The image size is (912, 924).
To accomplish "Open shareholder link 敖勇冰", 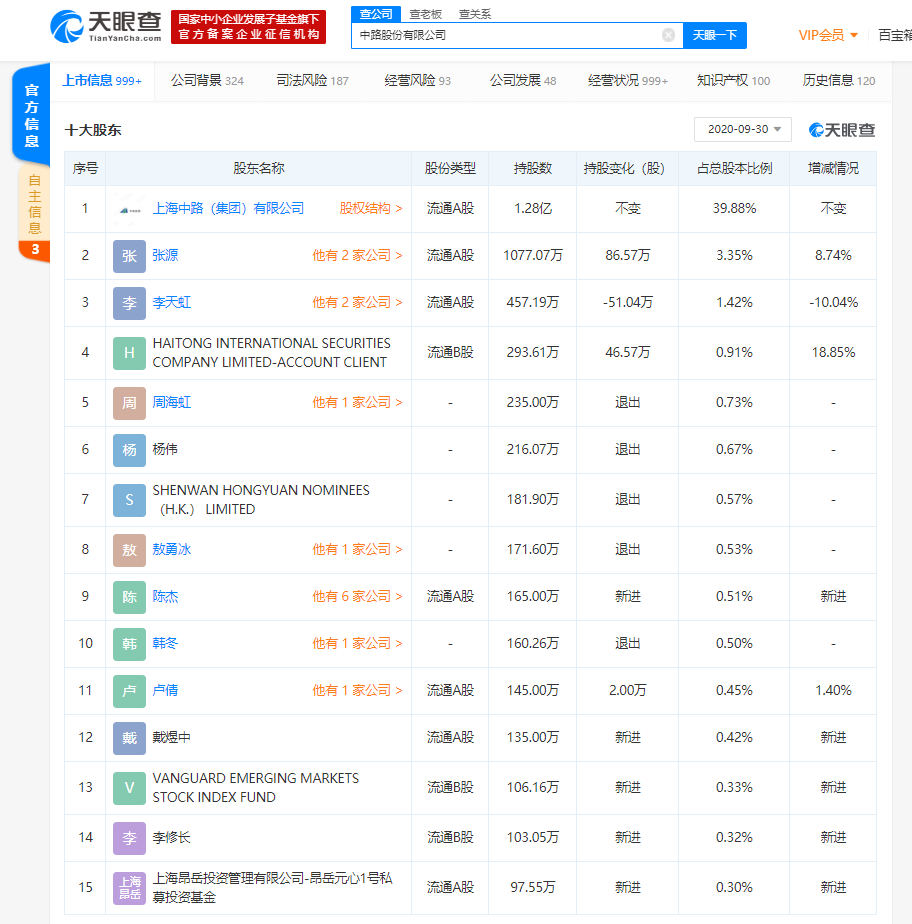I will [171, 550].
